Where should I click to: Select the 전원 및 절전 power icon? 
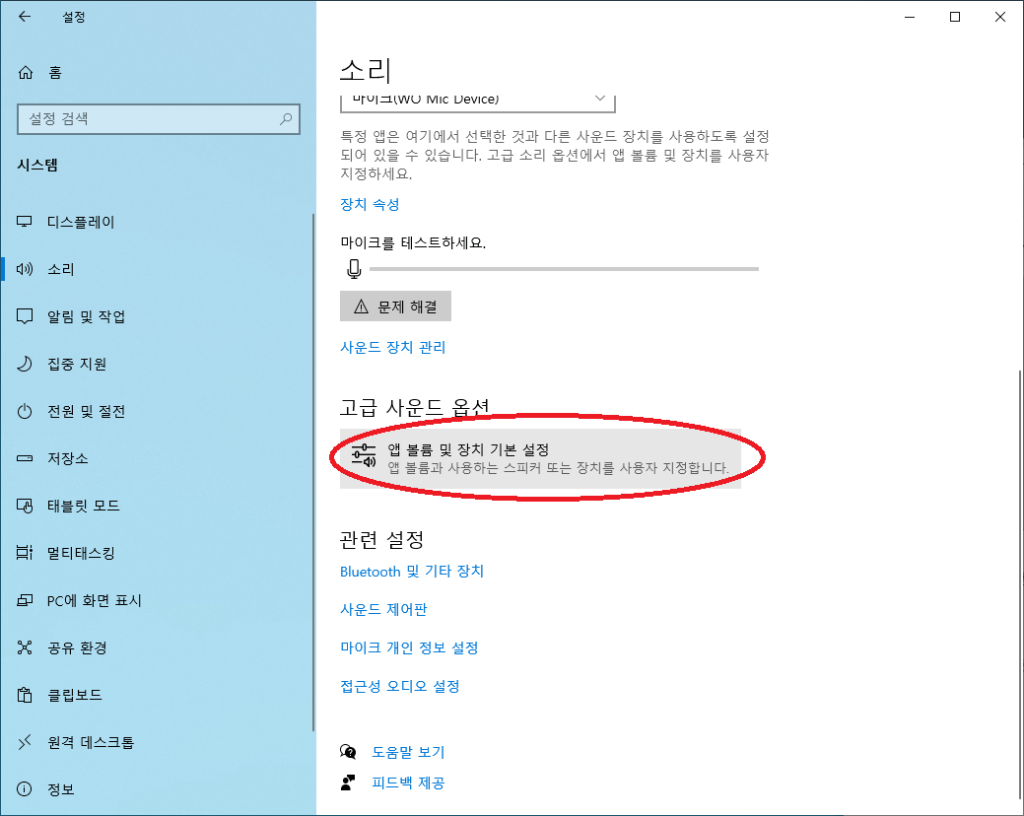26,411
